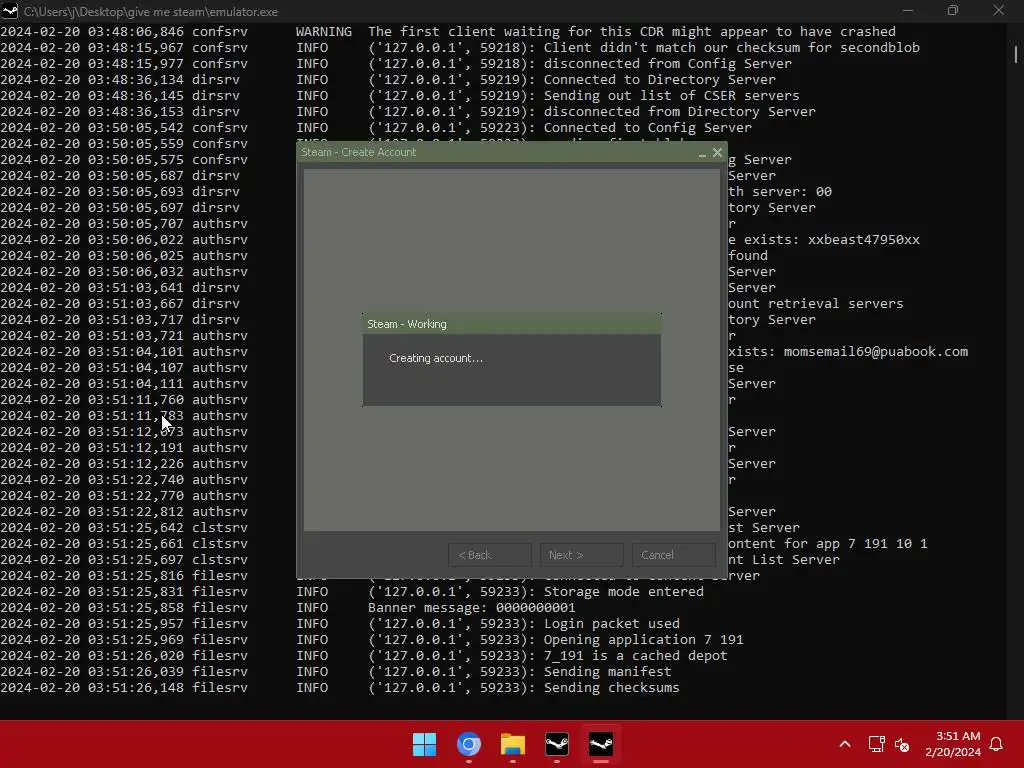The height and width of the screenshot is (768, 1024).
Task: Click 'clstsrv' in the 03:51:25,642 row
Action: [220, 528]
